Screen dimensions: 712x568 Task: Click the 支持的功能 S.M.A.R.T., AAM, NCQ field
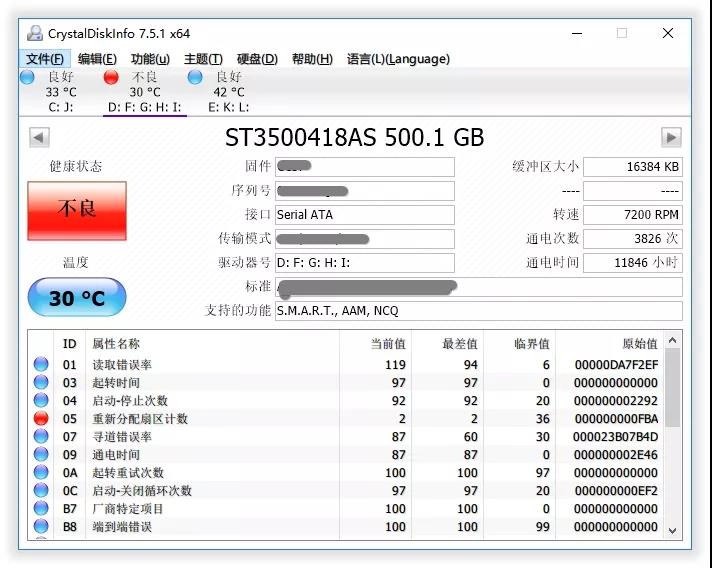pyautogui.click(x=479, y=311)
